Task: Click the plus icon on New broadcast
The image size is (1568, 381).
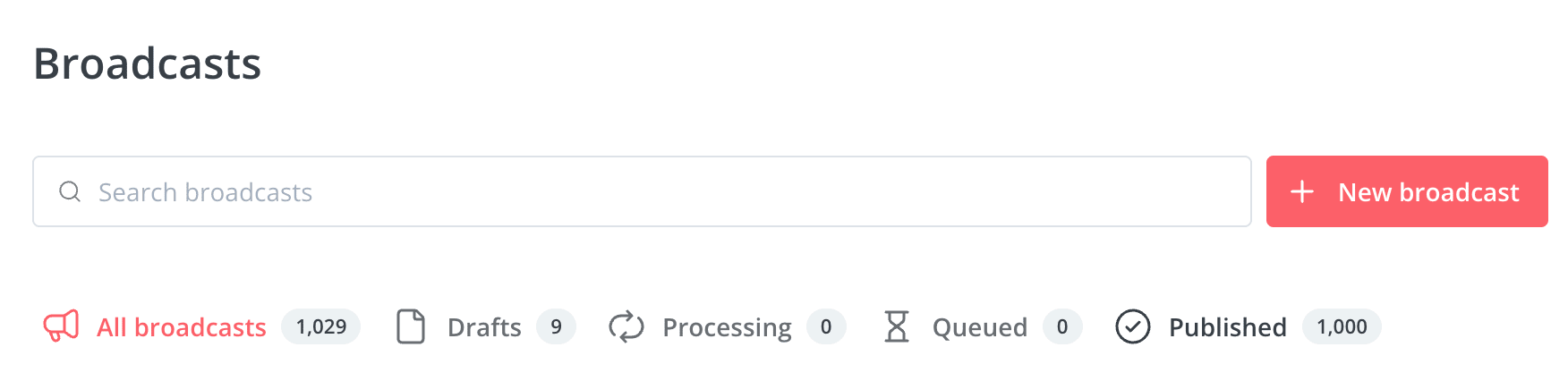Action: [x=1302, y=191]
